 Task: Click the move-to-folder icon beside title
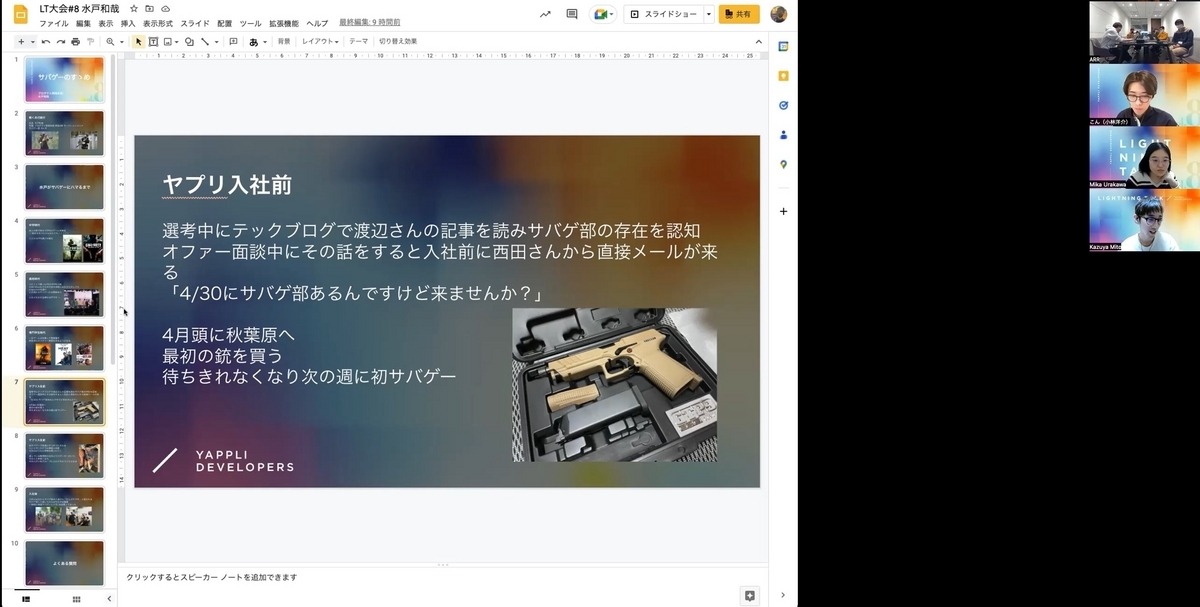click(x=149, y=8)
